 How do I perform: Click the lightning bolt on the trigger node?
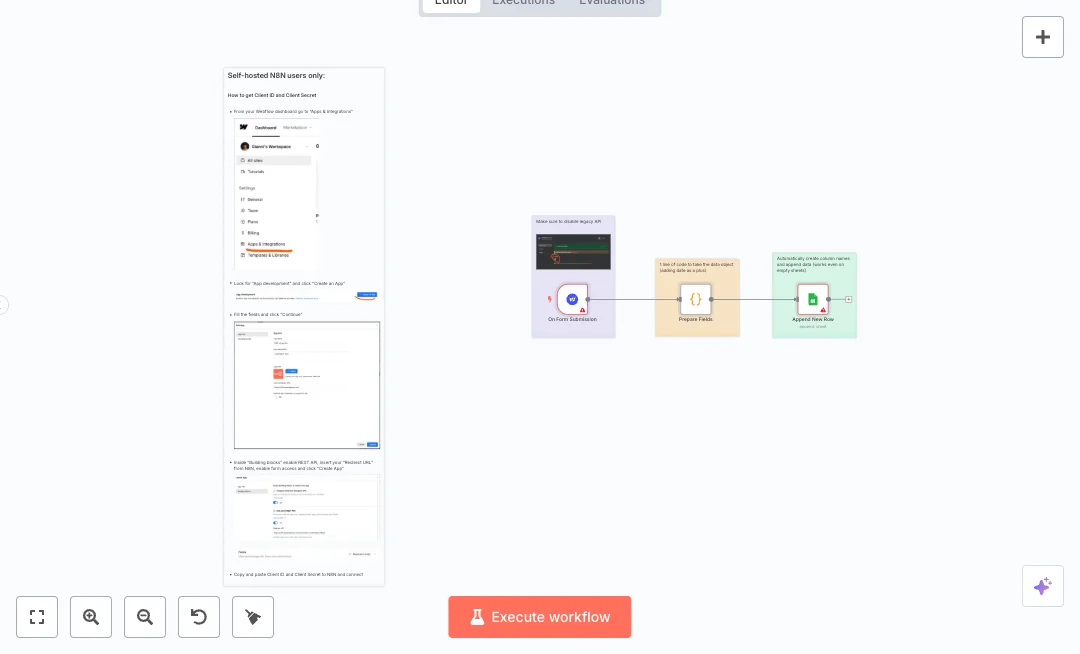click(551, 298)
